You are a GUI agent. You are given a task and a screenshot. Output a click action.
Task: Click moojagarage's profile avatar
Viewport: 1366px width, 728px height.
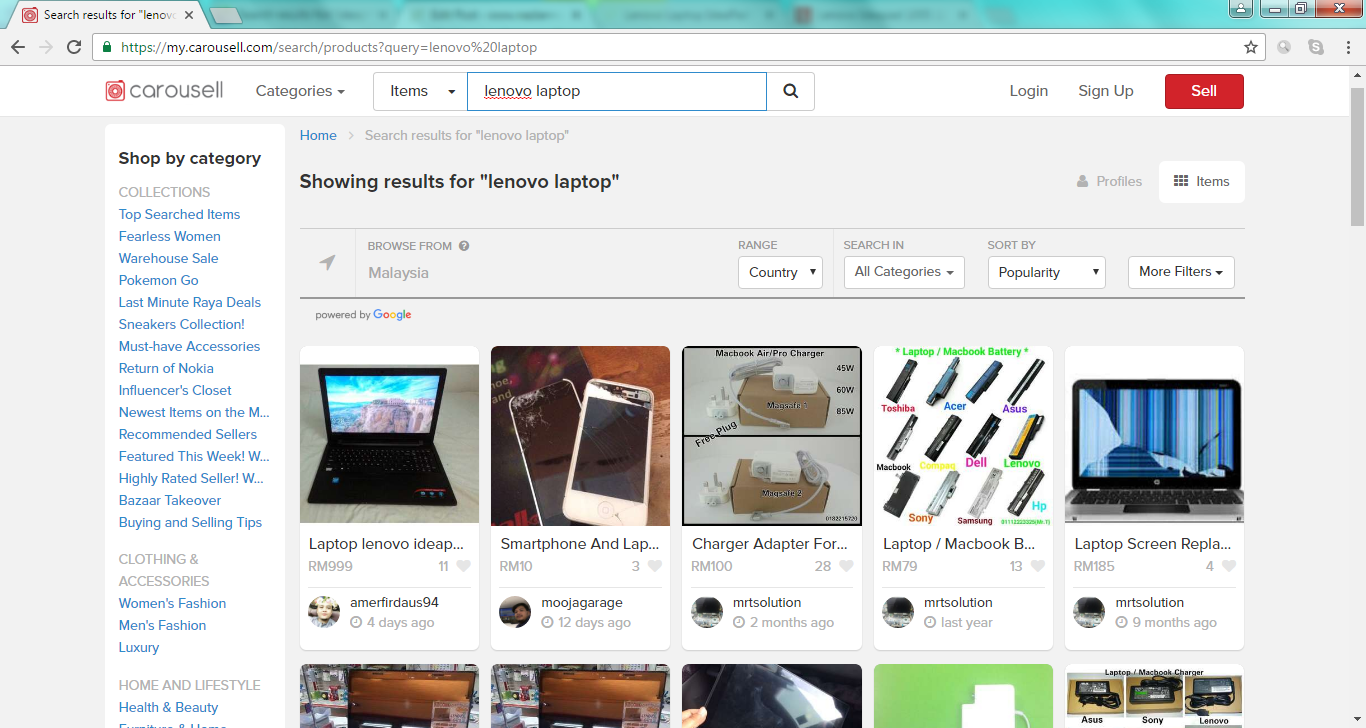[515, 612]
